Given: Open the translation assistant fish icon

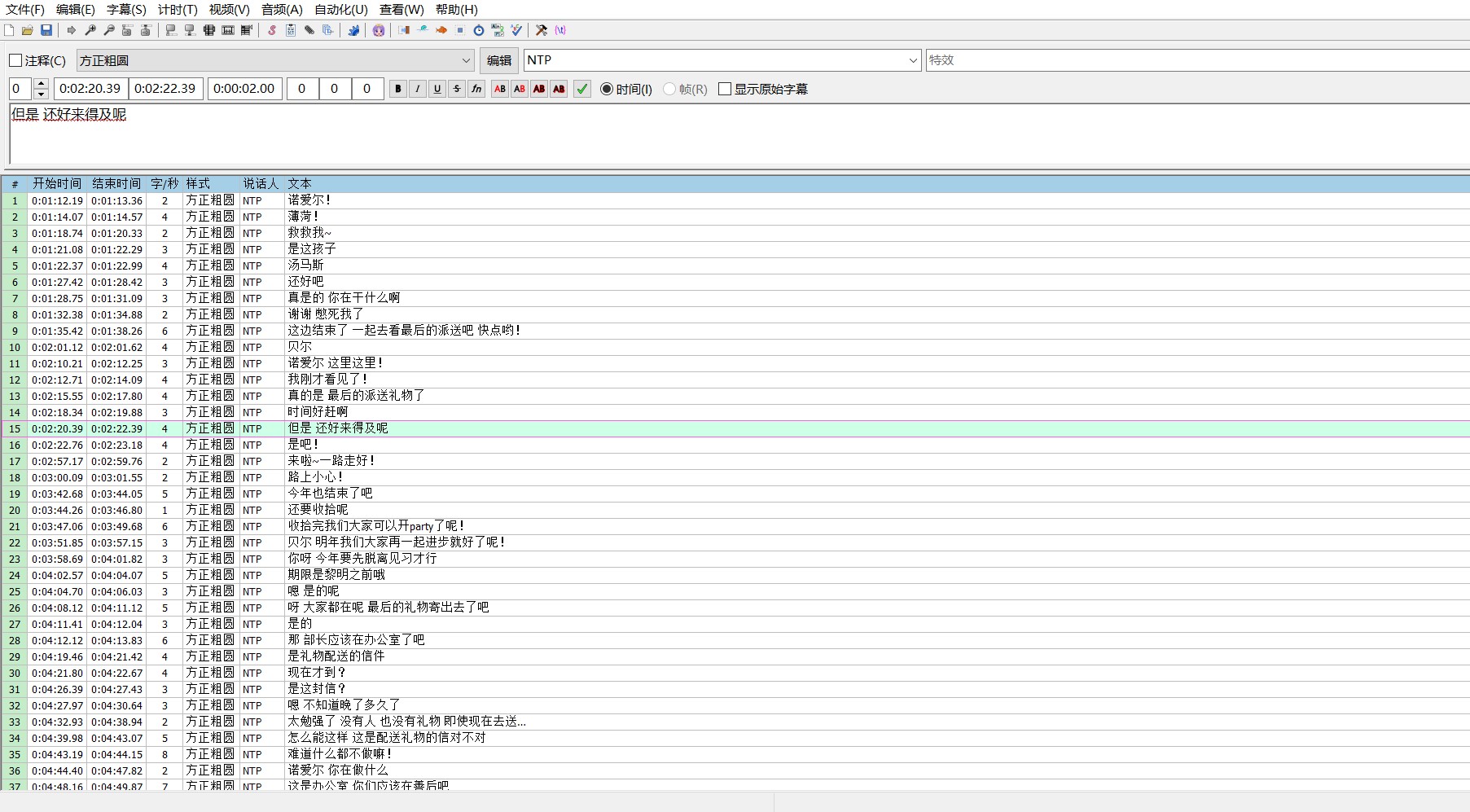Looking at the screenshot, I should [441, 30].
